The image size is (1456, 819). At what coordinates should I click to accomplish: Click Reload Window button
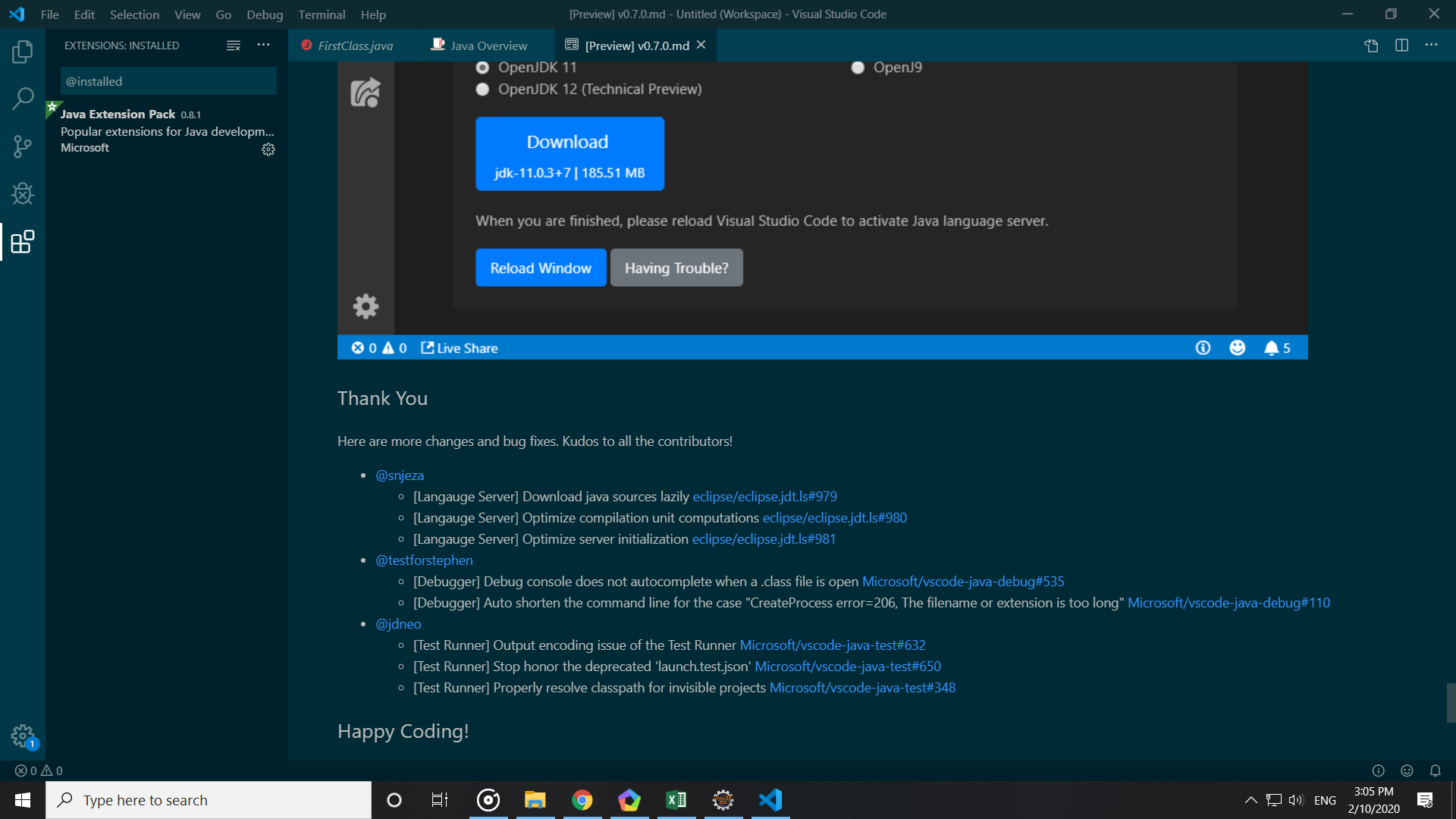point(541,268)
